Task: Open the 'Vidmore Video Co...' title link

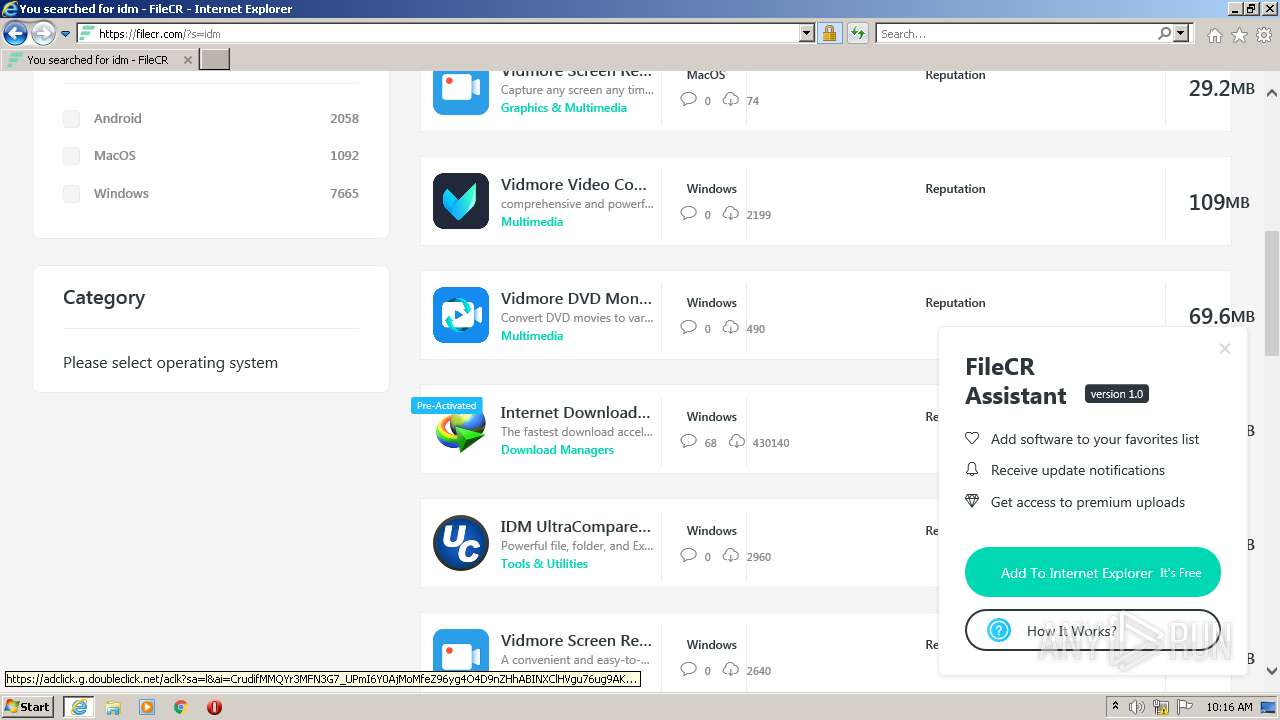Action: pyautogui.click(x=574, y=184)
